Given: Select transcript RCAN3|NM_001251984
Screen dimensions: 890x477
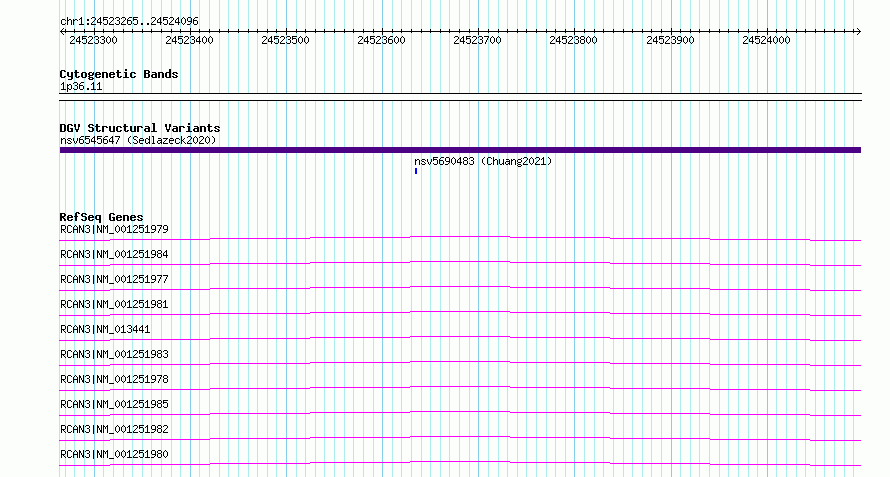Looking at the screenshot, I should tap(114, 254).
